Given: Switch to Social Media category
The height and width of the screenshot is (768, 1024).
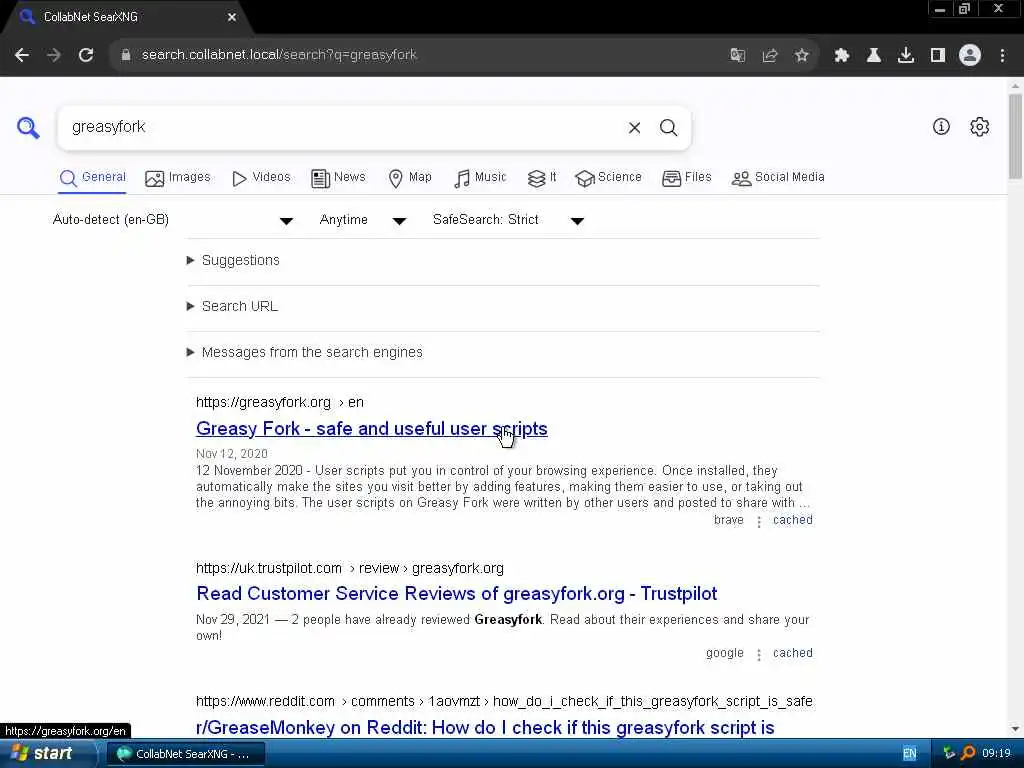Looking at the screenshot, I should 778,178.
